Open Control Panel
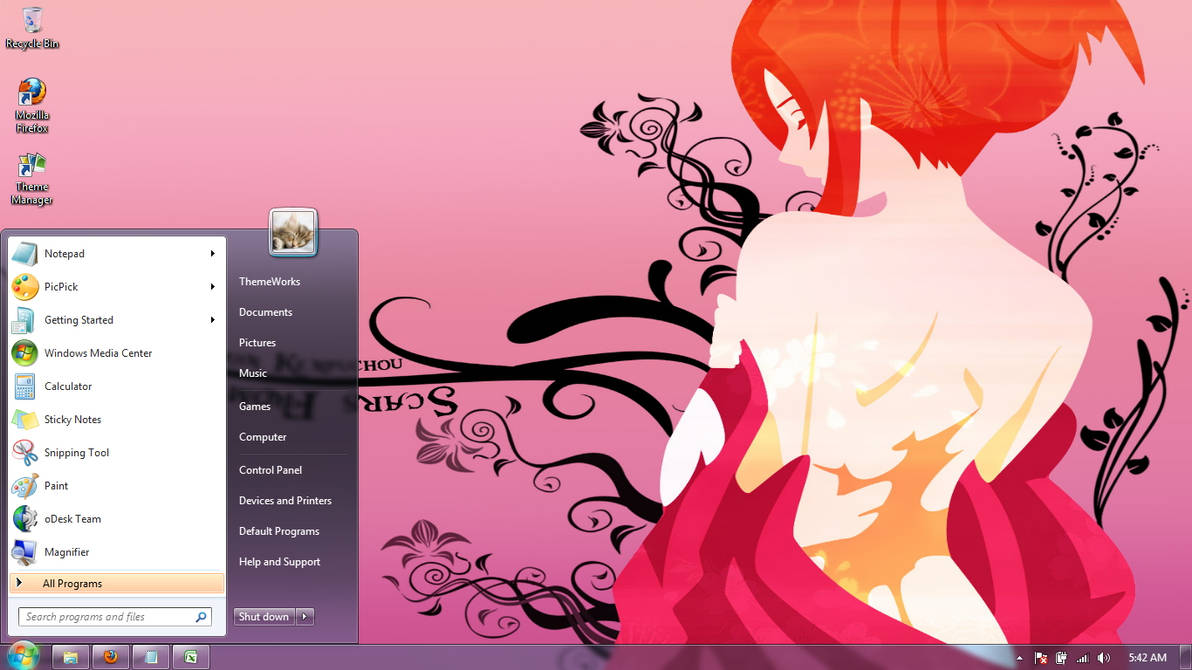Image resolution: width=1192 pixels, height=670 pixels. [270, 470]
